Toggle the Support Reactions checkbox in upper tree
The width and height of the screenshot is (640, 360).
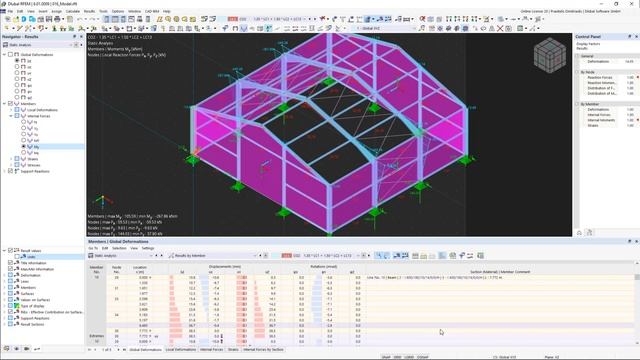click(x=11, y=171)
